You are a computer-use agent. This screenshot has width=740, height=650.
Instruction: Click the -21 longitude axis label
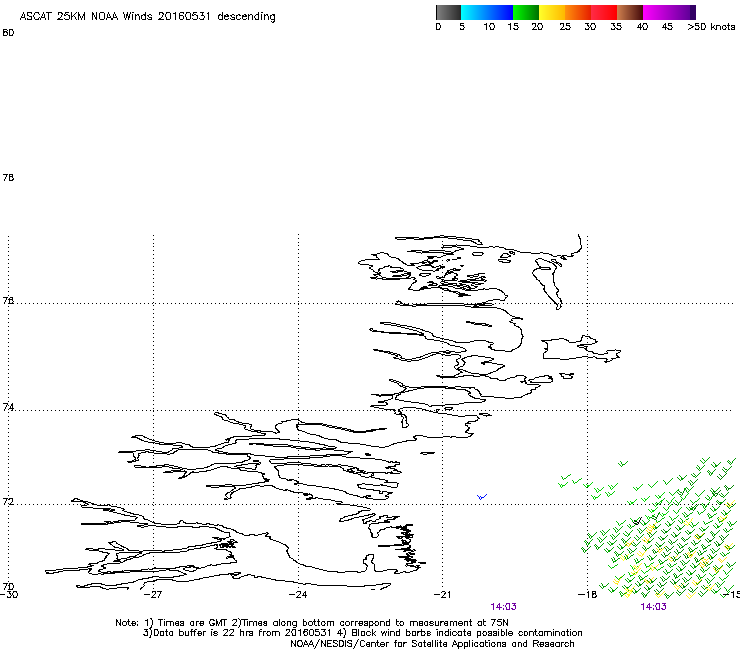click(443, 594)
